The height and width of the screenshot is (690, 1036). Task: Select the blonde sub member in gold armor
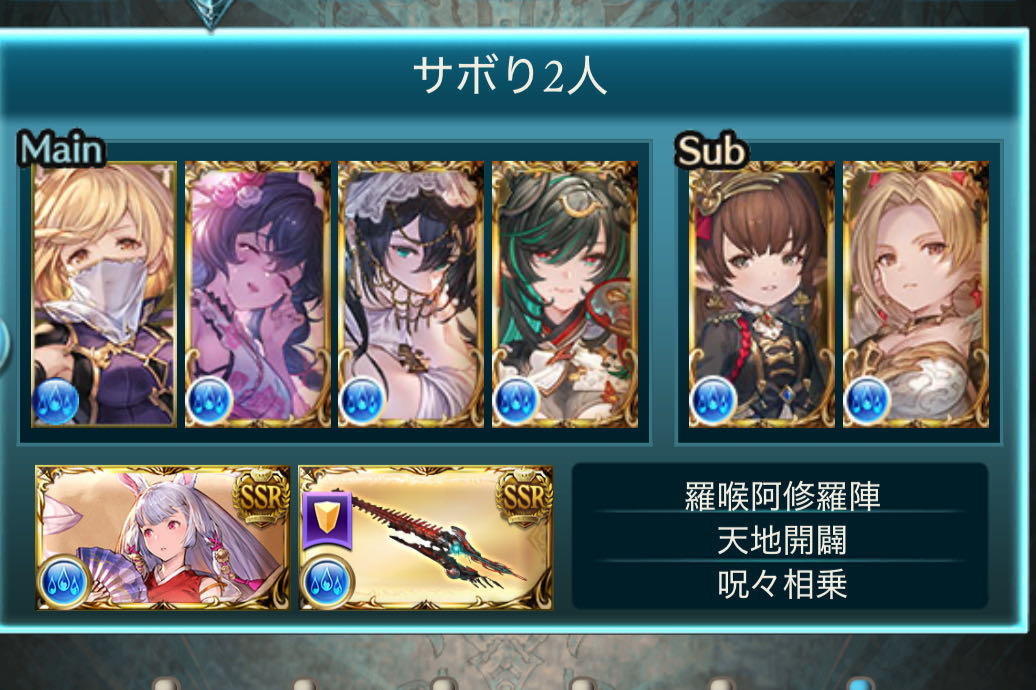tap(916, 294)
